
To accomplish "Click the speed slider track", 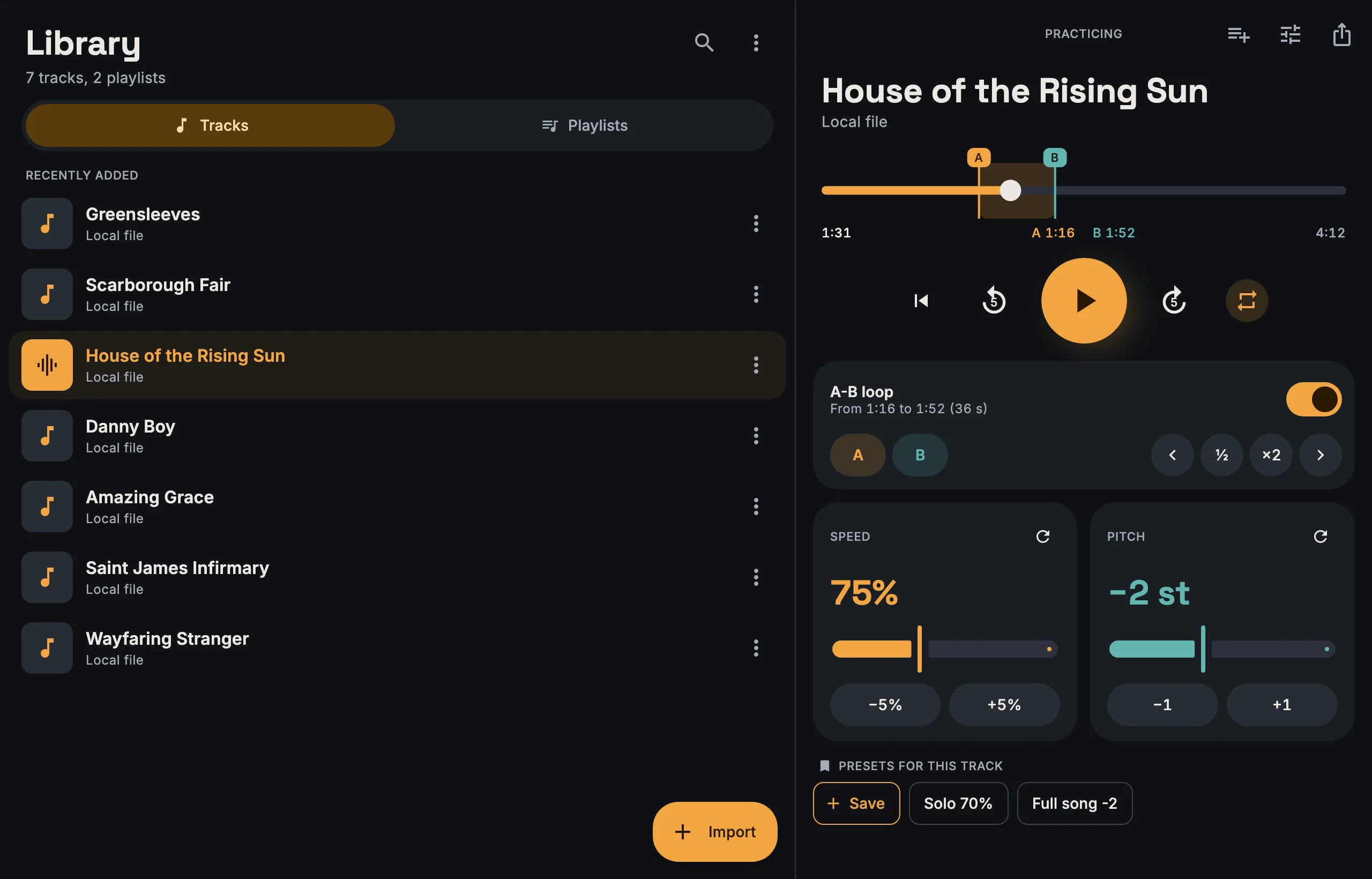I will click(x=944, y=649).
